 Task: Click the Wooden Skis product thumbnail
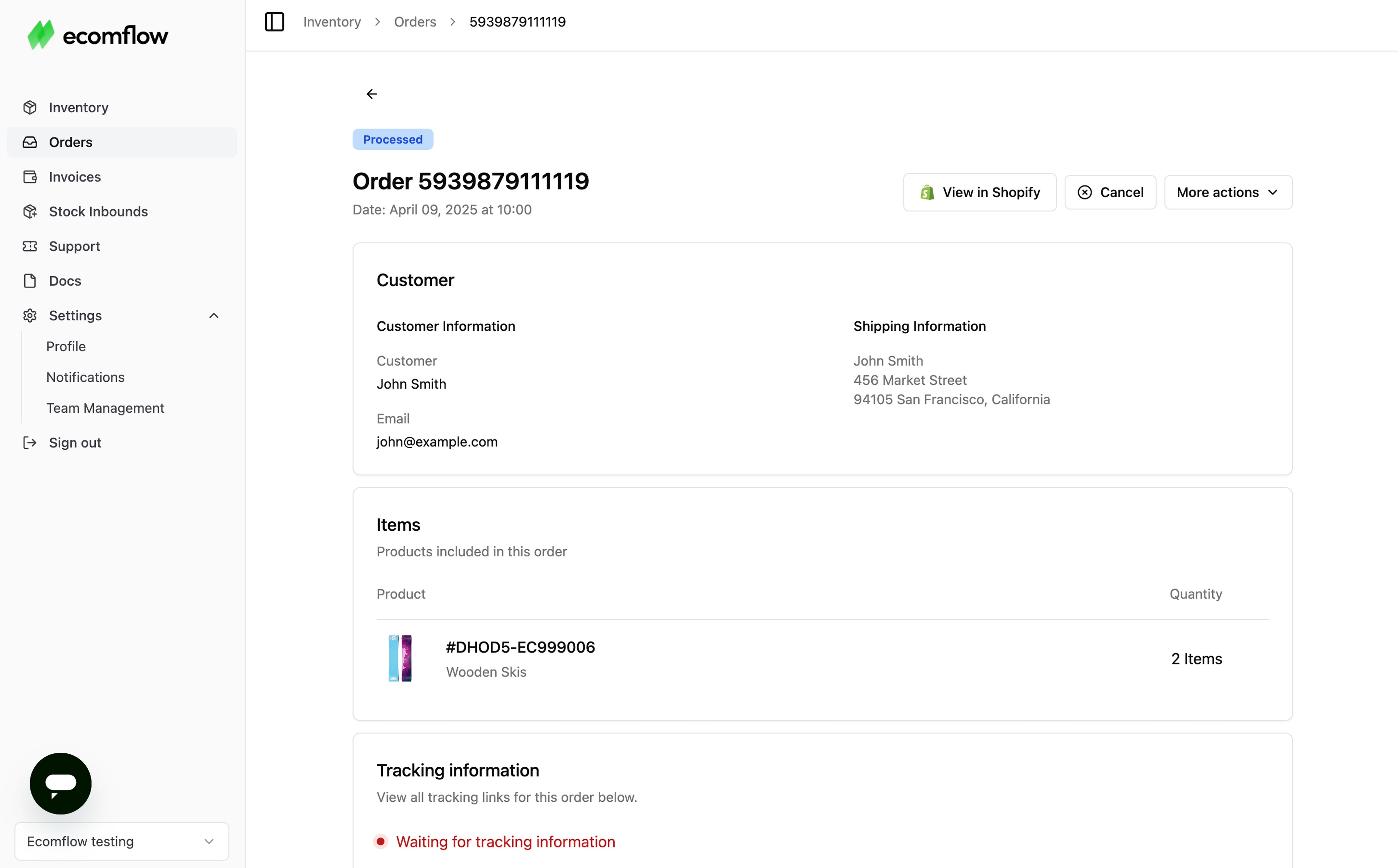click(400, 659)
